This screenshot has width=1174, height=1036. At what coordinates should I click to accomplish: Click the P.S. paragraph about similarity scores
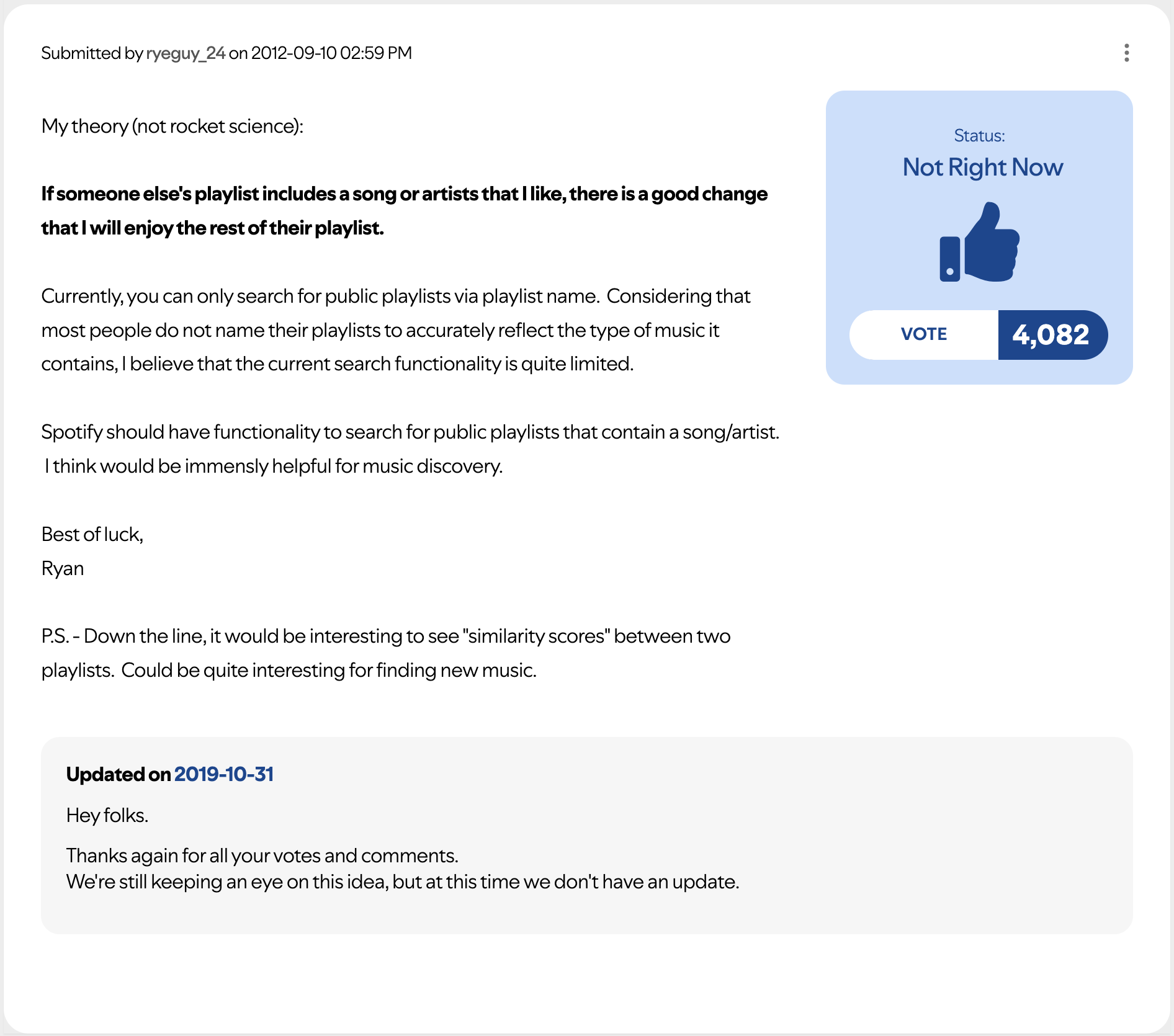385,653
